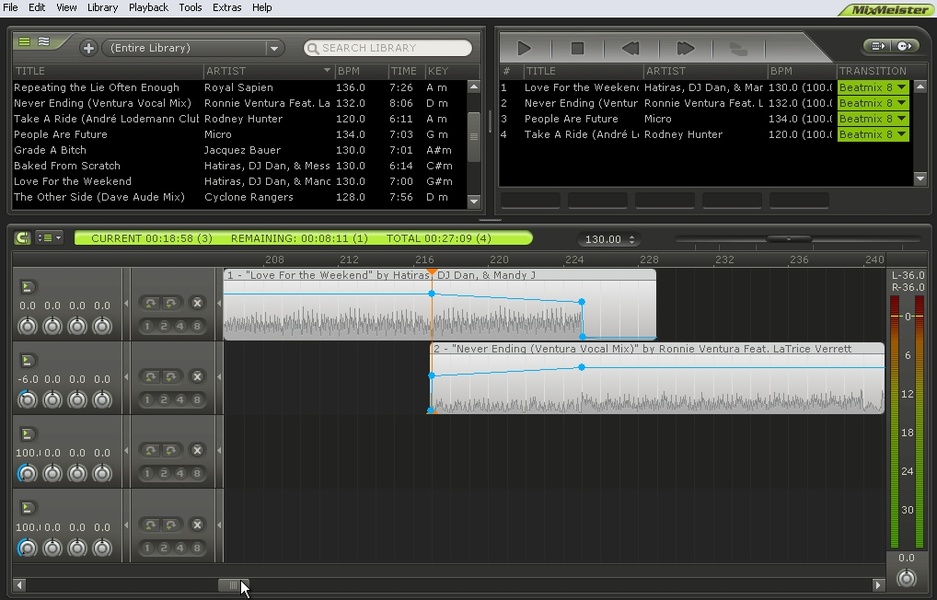Switch library to list view icon
Image resolution: width=937 pixels, height=600 pixels.
[x=24, y=41]
